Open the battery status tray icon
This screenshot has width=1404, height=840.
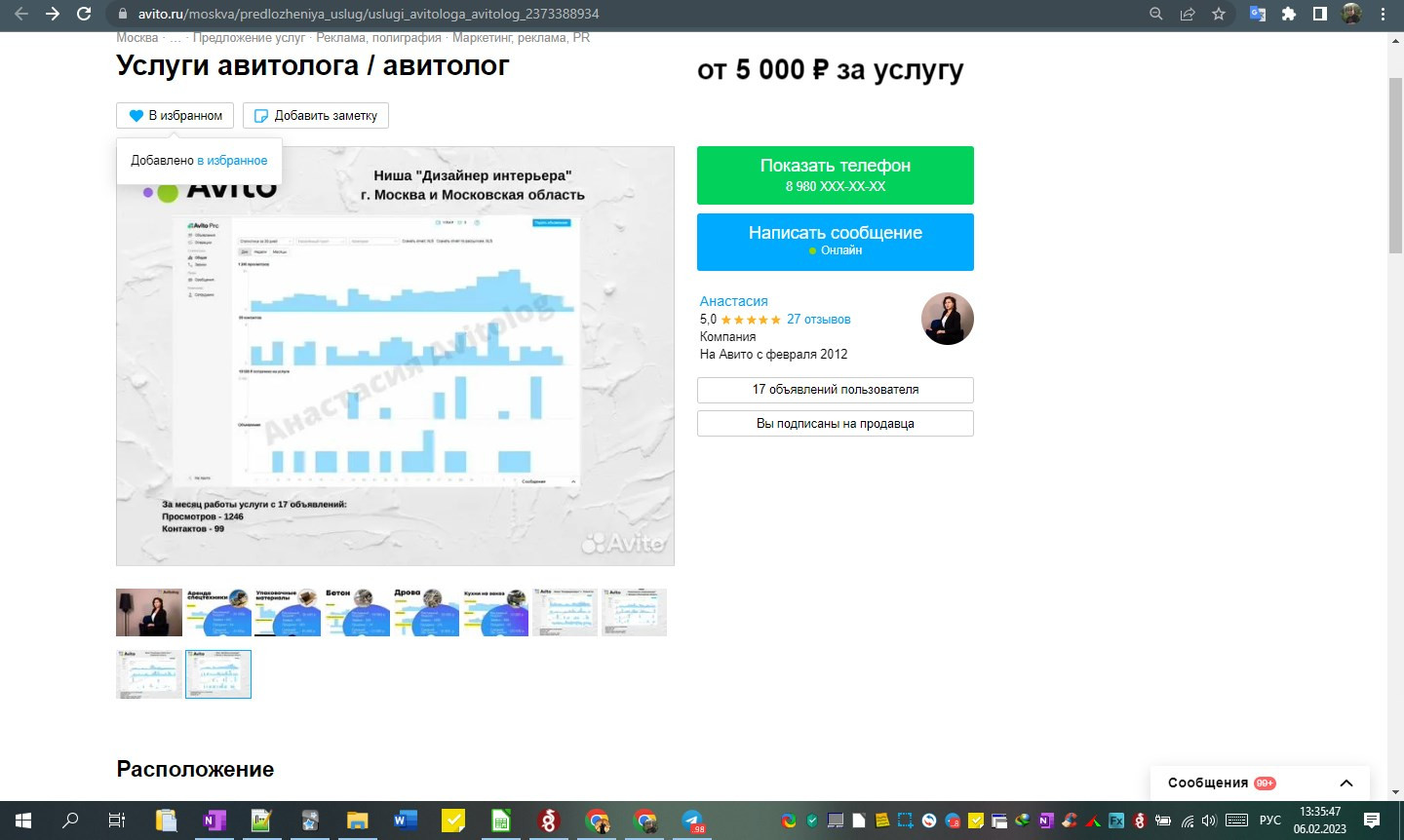[x=1163, y=821]
